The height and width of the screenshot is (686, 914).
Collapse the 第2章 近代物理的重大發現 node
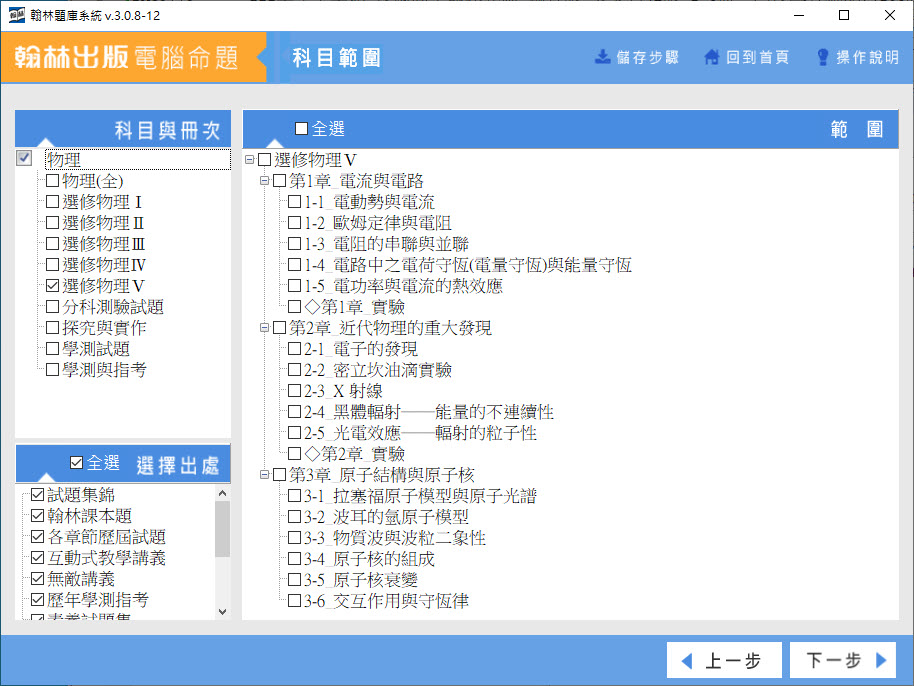point(265,328)
